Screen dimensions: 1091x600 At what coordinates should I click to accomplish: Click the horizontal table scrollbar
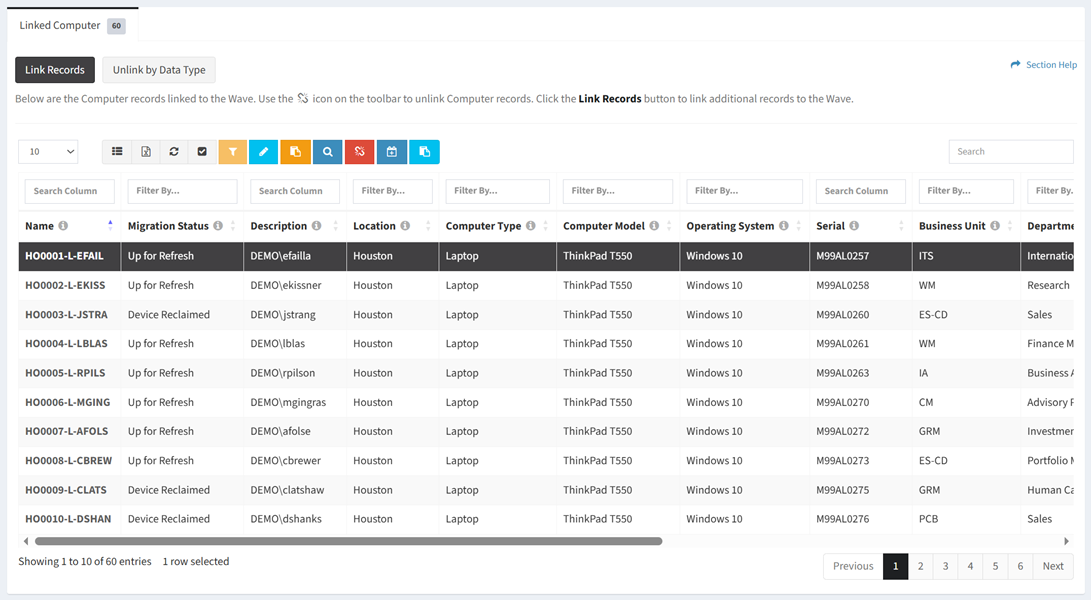point(348,541)
